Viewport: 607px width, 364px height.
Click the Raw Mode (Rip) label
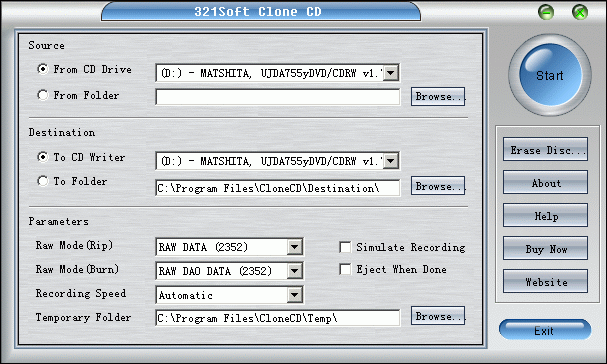click(x=74, y=245)
